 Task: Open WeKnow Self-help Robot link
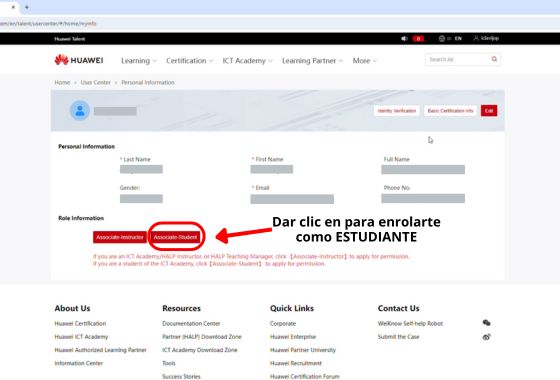point(410,323)
